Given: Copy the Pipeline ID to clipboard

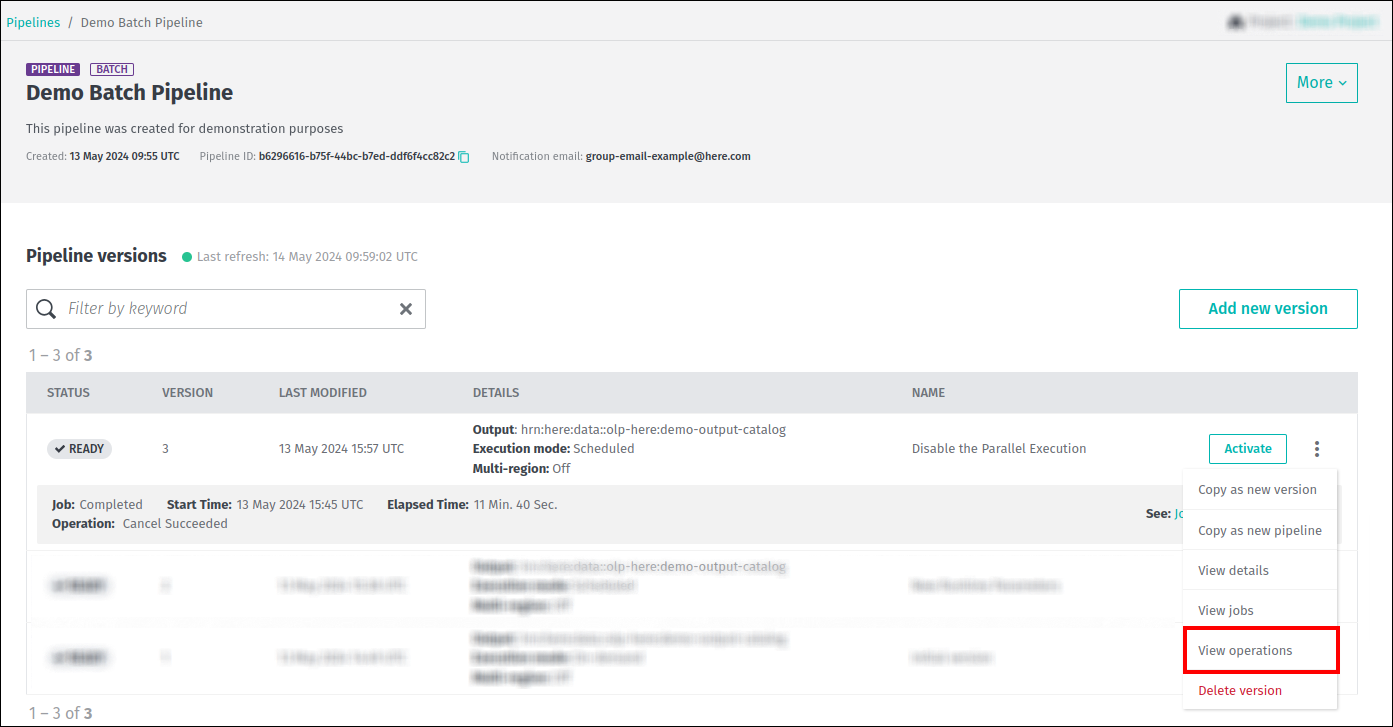Looking at the screenshot, I should point(464,157).
